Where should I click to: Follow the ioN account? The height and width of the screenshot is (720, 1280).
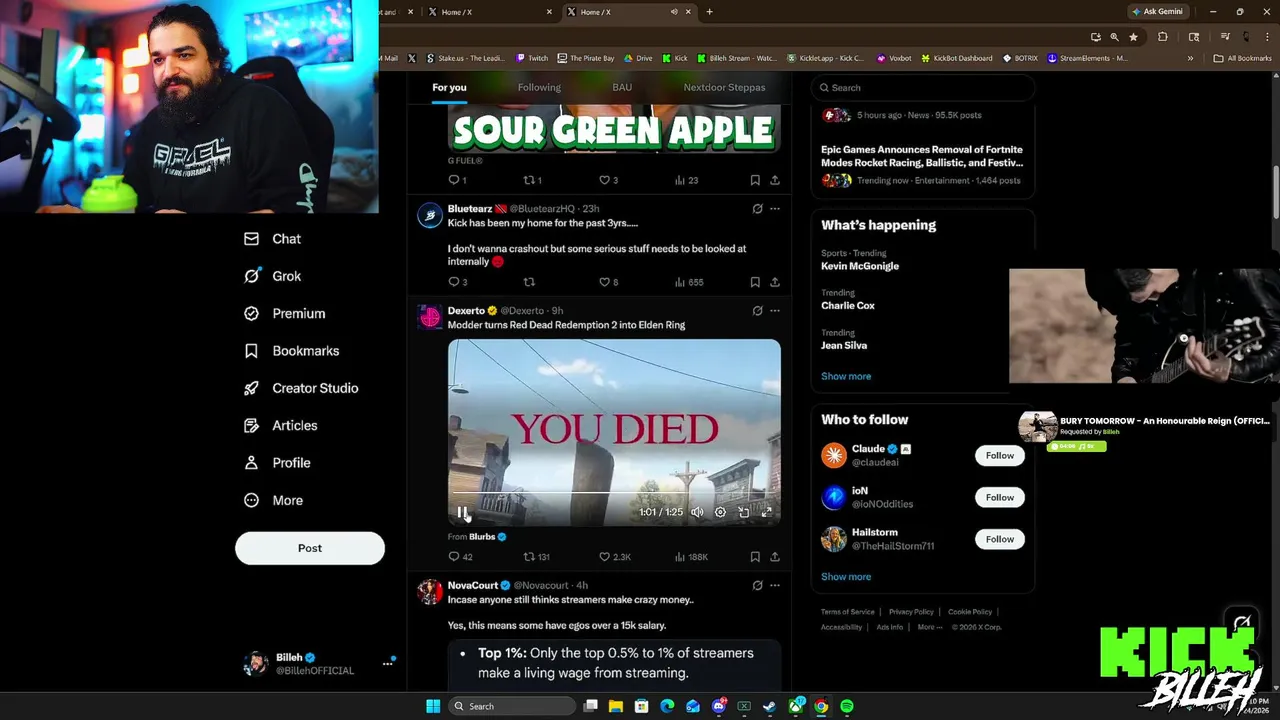[1000, 497]
